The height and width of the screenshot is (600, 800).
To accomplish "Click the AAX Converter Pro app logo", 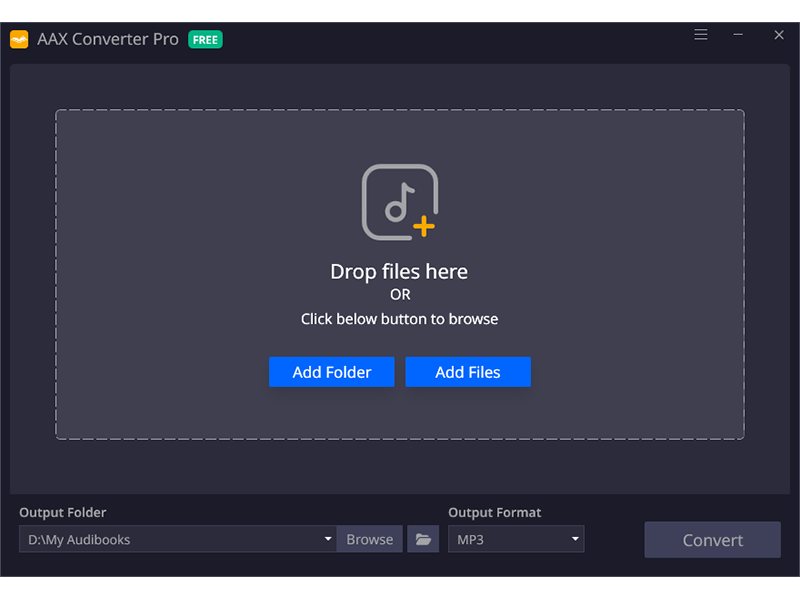I will coord(19,39).
